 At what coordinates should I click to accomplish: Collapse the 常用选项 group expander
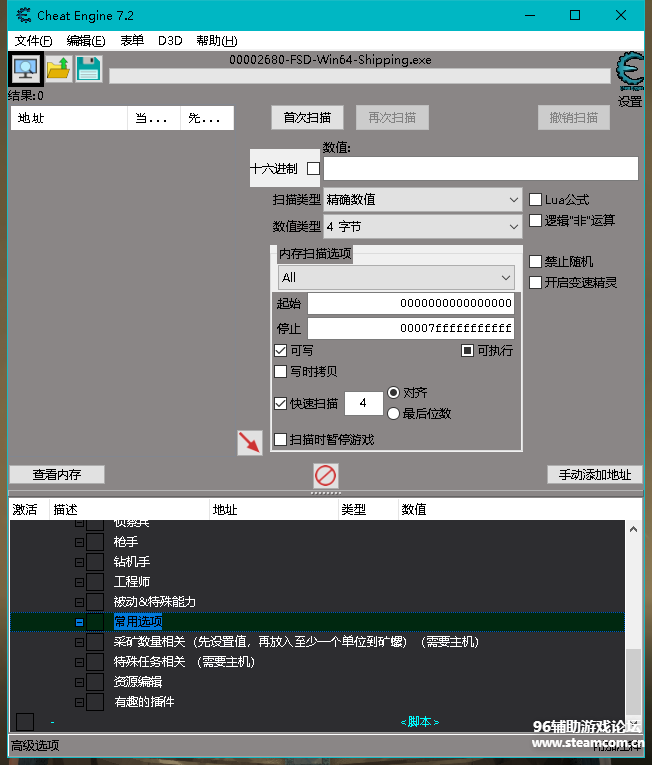tap(80, 622)
